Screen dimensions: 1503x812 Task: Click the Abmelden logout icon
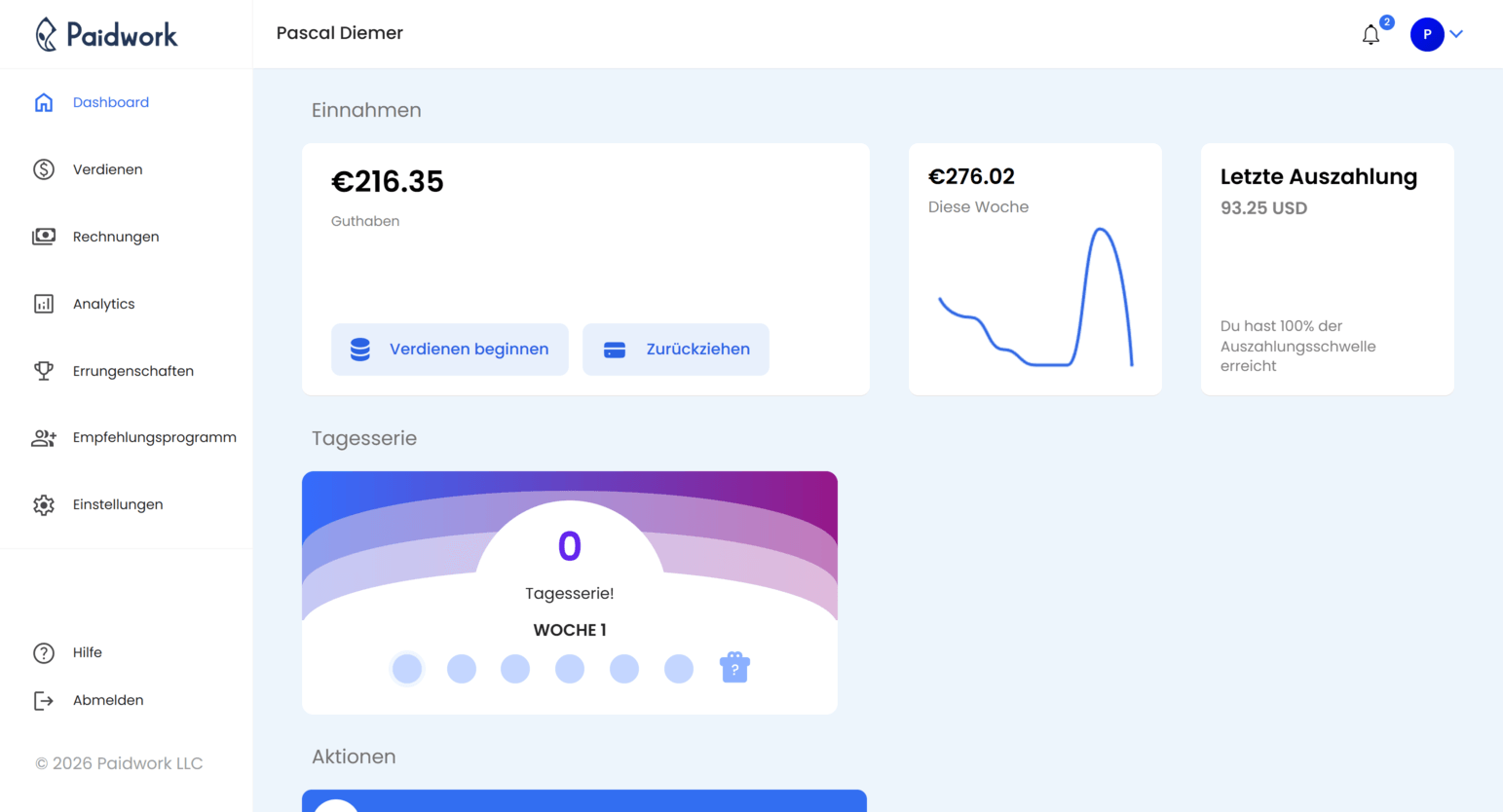(x=43, y=700)
